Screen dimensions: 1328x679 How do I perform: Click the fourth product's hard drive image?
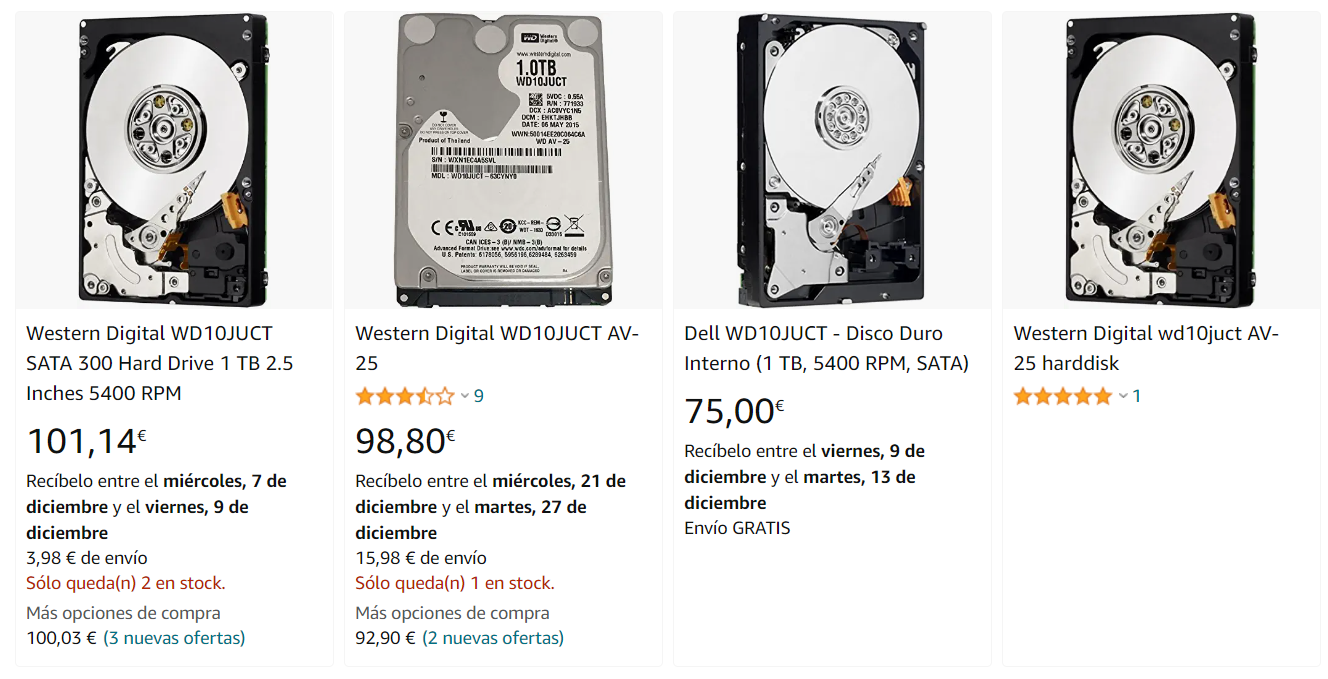coord(1160,160)
